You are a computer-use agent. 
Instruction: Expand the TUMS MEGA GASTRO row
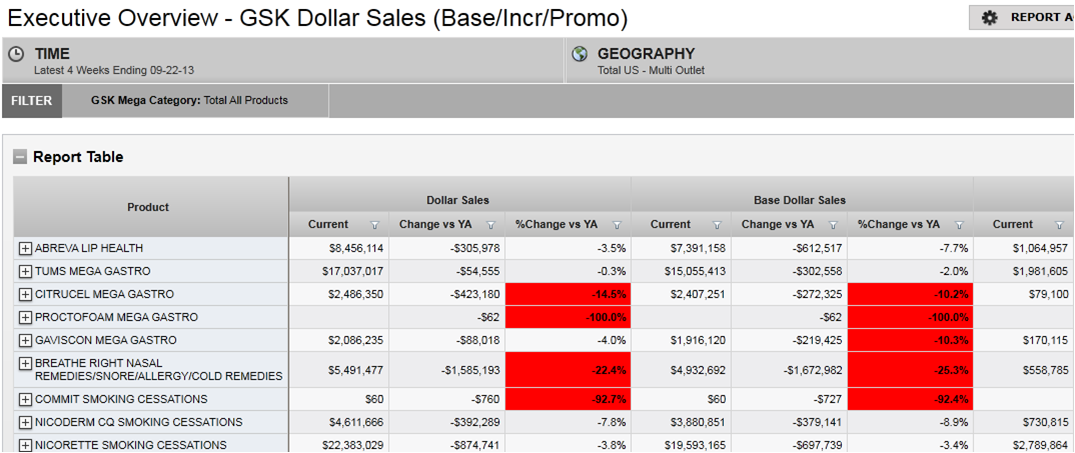[25, 271]
